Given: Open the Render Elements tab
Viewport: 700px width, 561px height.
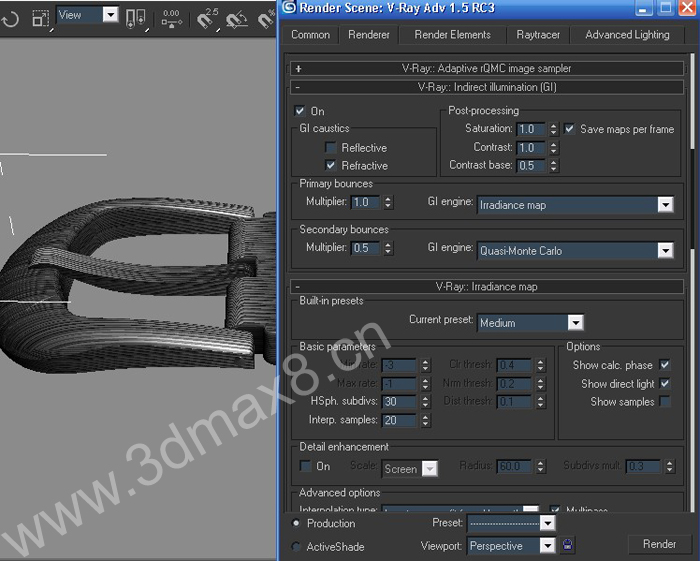Looking at the screenshot, I should tap(452, 35).
